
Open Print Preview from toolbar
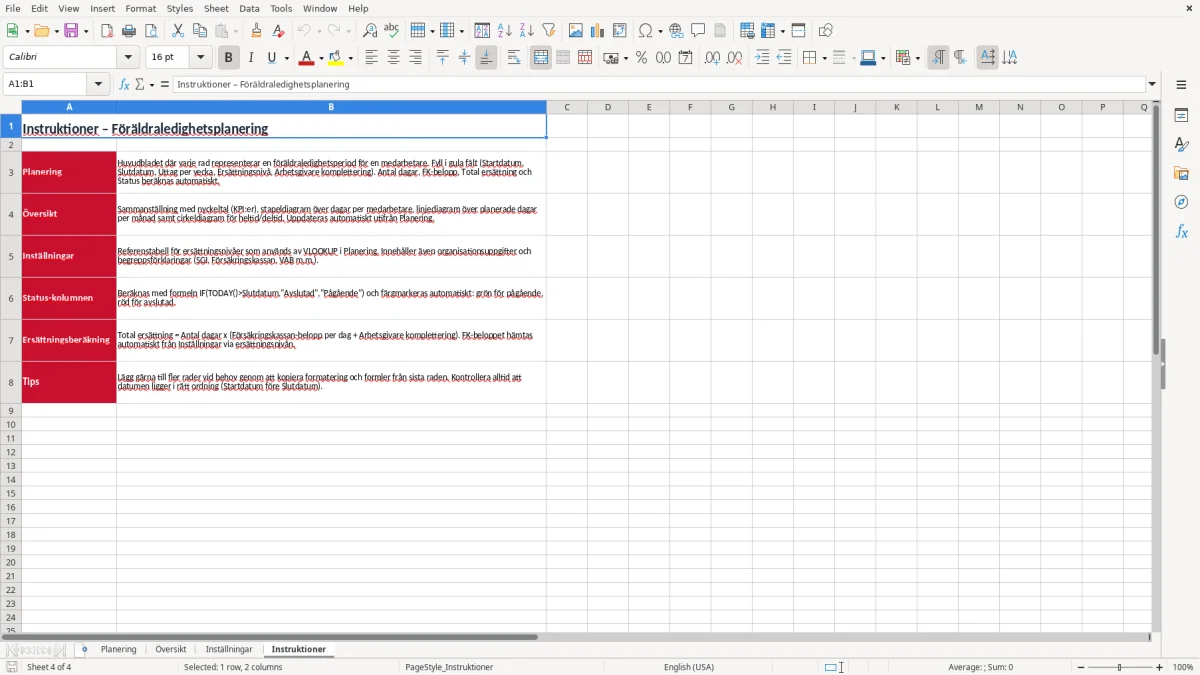[x=151, y=31]
